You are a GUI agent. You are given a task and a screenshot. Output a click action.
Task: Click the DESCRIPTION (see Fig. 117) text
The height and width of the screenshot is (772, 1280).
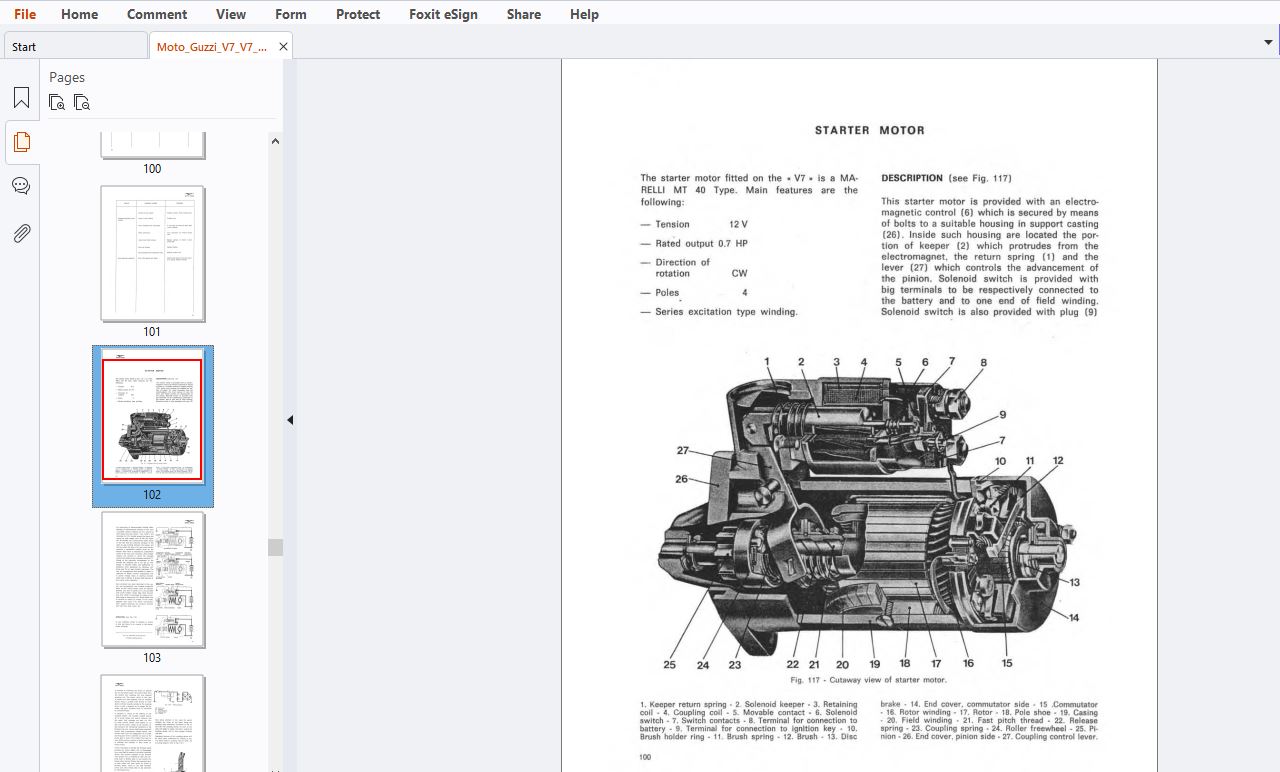946,178
